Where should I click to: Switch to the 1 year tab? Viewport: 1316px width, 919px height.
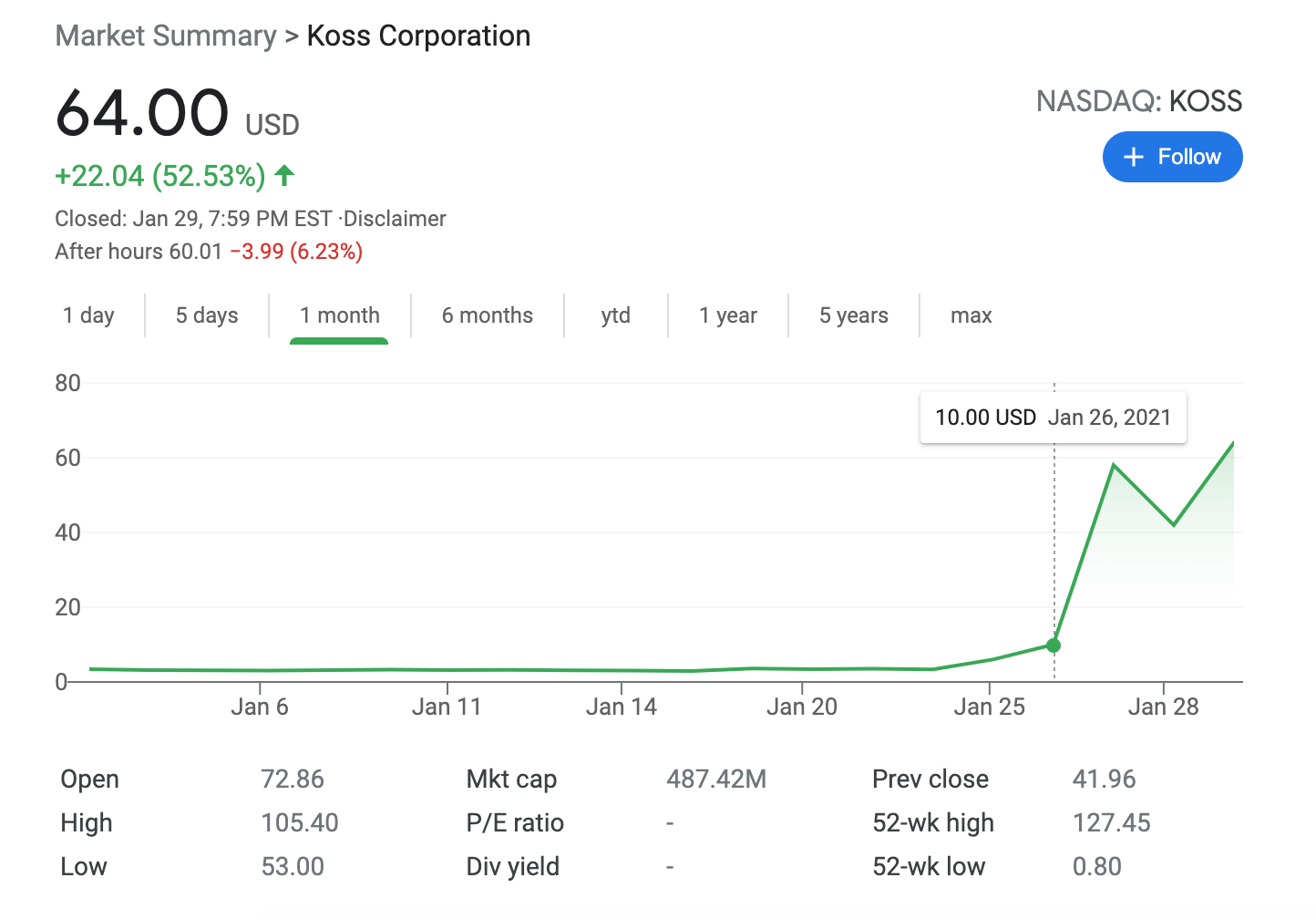pos(728,315)
